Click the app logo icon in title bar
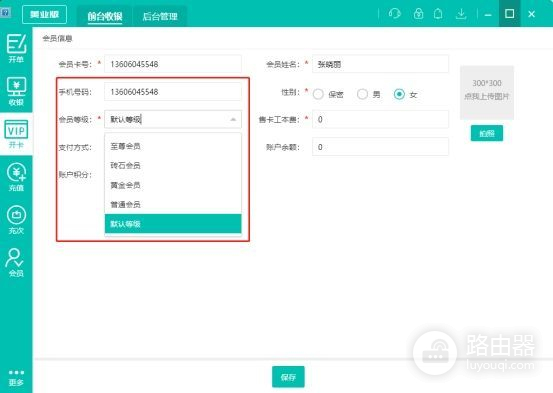The width and height of the screenshot is (553, 393). pyautogui.click(x=6, y=13)
